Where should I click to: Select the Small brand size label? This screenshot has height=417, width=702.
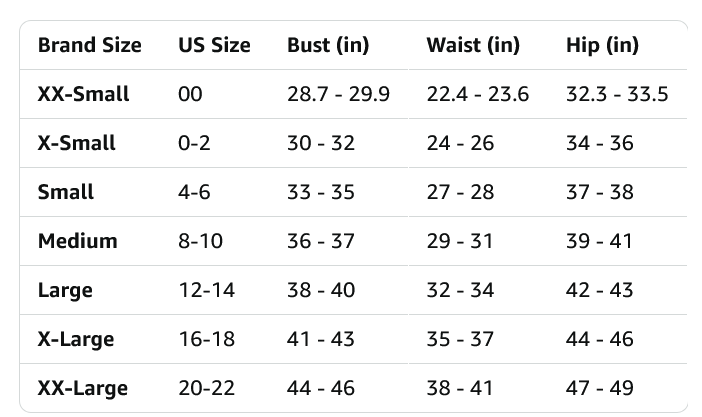tap(65, 192)
